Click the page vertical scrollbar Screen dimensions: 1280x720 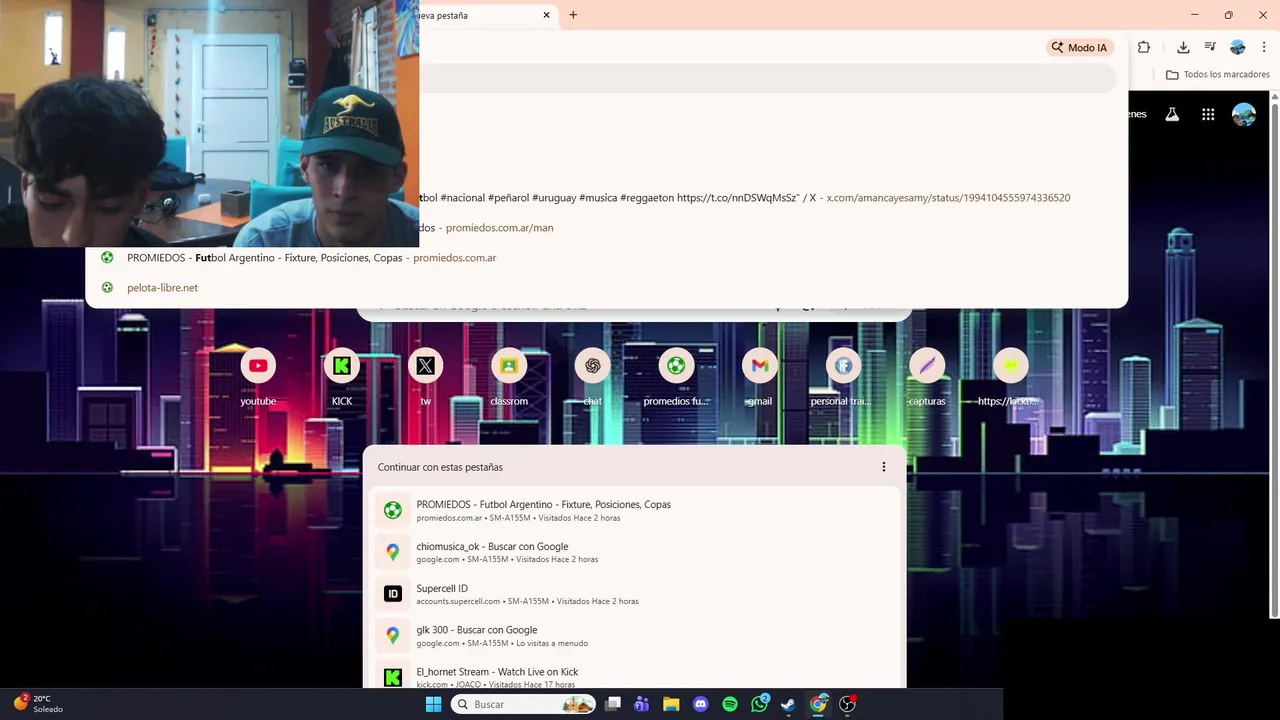coord(1275,360)
